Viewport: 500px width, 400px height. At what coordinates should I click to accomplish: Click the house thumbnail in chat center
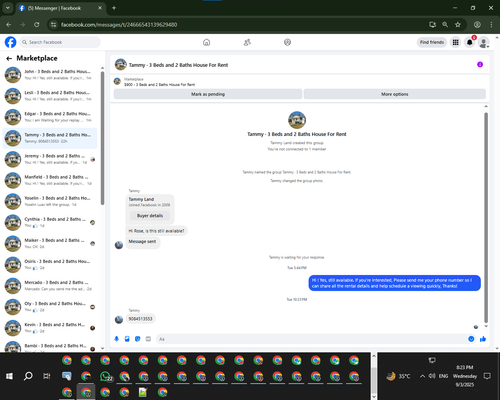click(297, 120)
